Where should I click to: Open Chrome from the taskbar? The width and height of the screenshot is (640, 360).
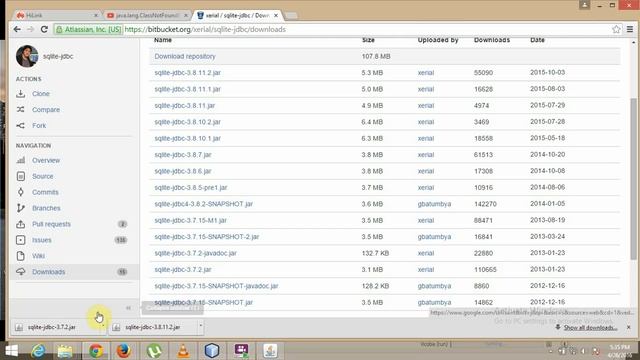click(96, 351)
